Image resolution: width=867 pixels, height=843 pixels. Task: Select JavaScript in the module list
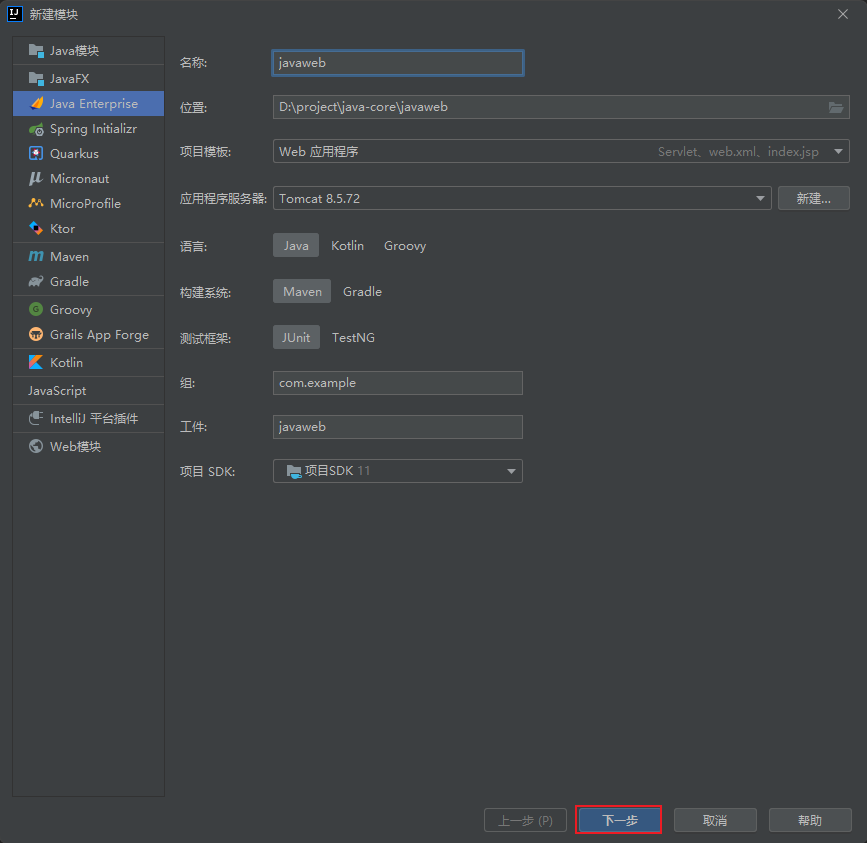pos(88,390)
